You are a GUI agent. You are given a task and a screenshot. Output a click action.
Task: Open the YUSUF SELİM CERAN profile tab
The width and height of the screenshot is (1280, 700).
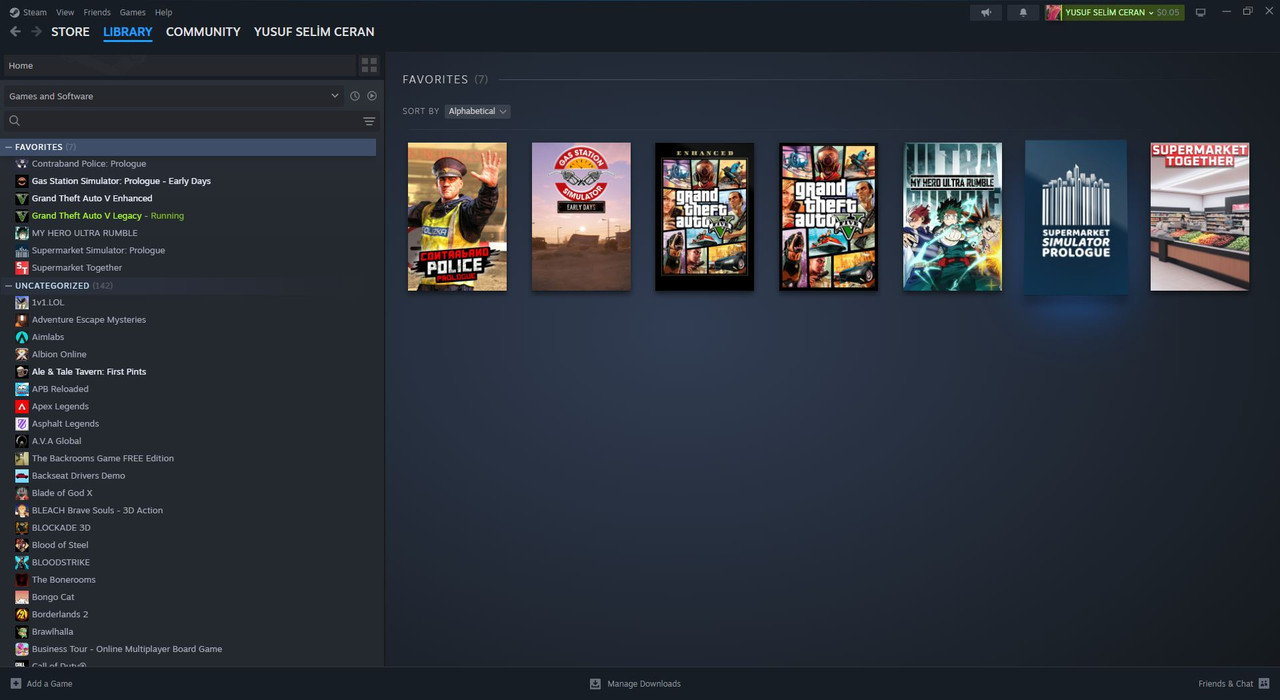(x=314, y=32)
